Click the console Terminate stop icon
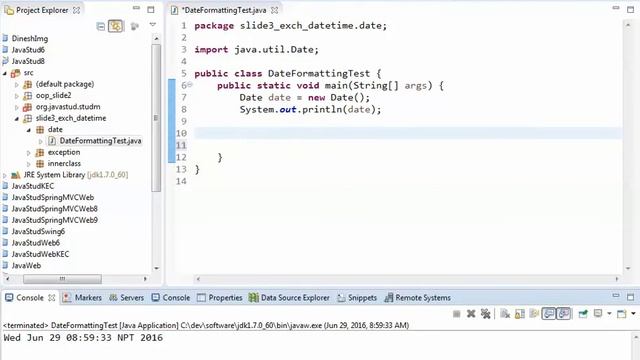This screenshot has width=640, height=360. pos(457,314)
